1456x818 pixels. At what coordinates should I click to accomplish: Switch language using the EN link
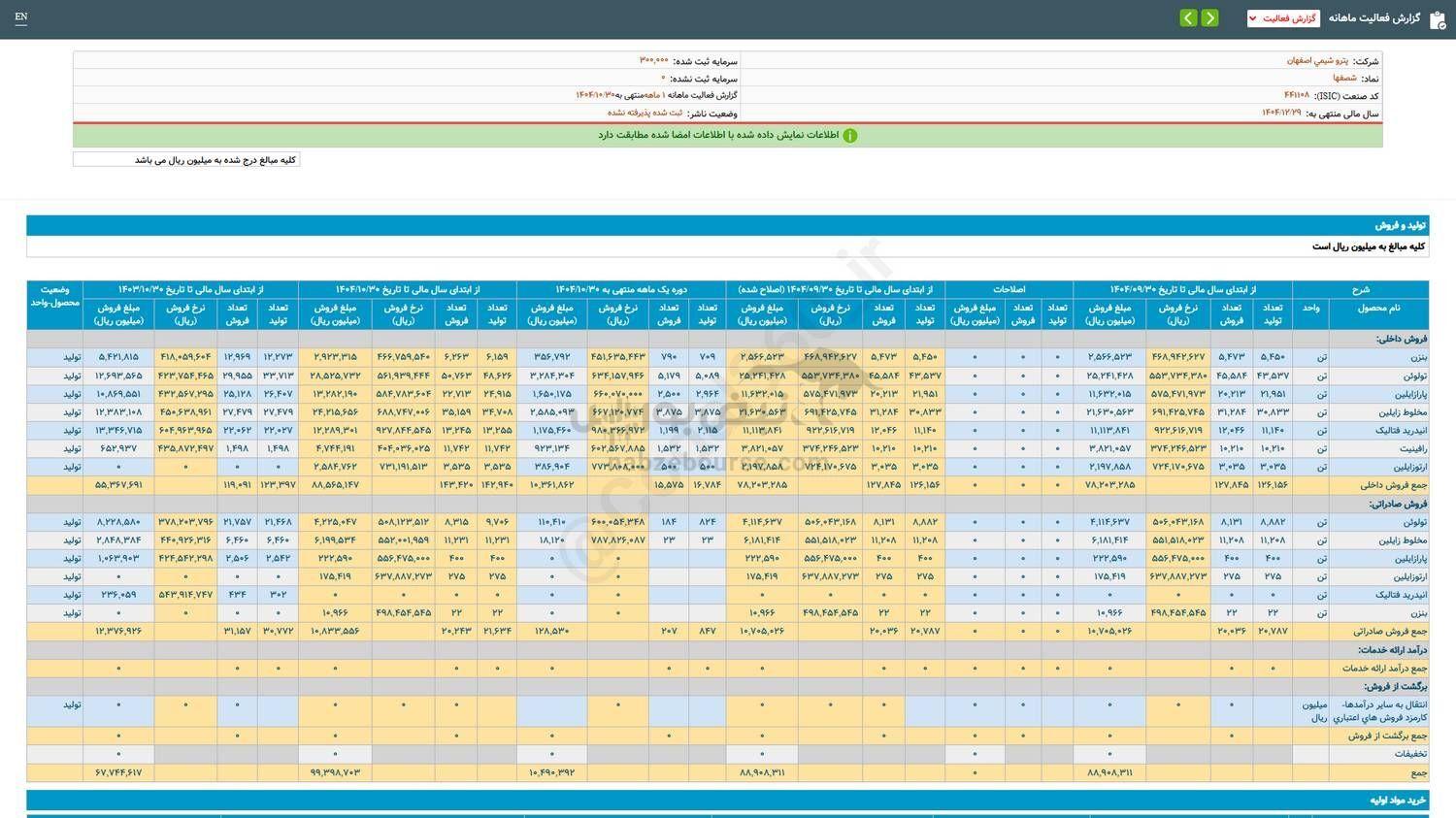pyautogui.click(x=21, y=17)
